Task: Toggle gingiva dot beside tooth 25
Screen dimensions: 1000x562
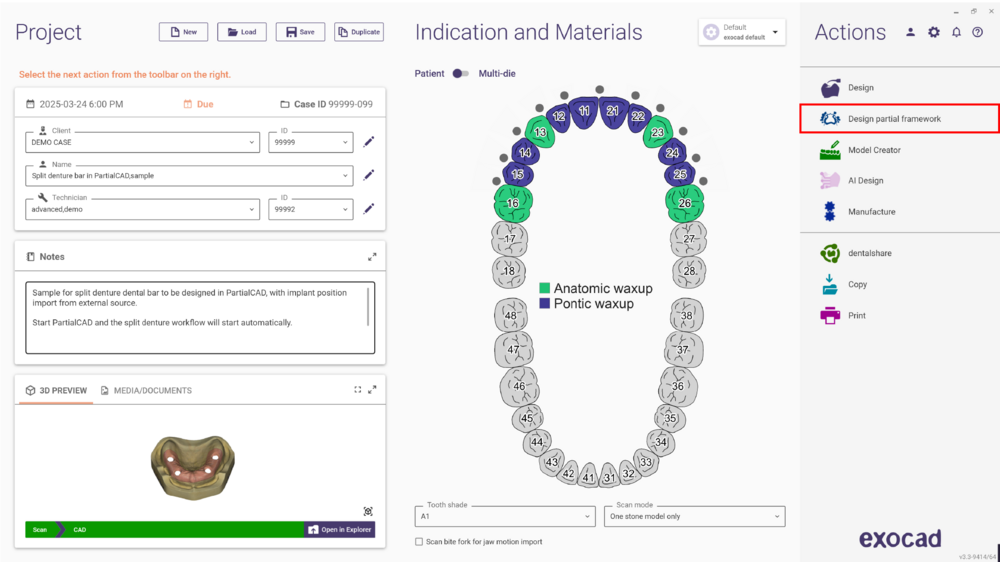Action: pyautogui.click(x=703, y=181)
